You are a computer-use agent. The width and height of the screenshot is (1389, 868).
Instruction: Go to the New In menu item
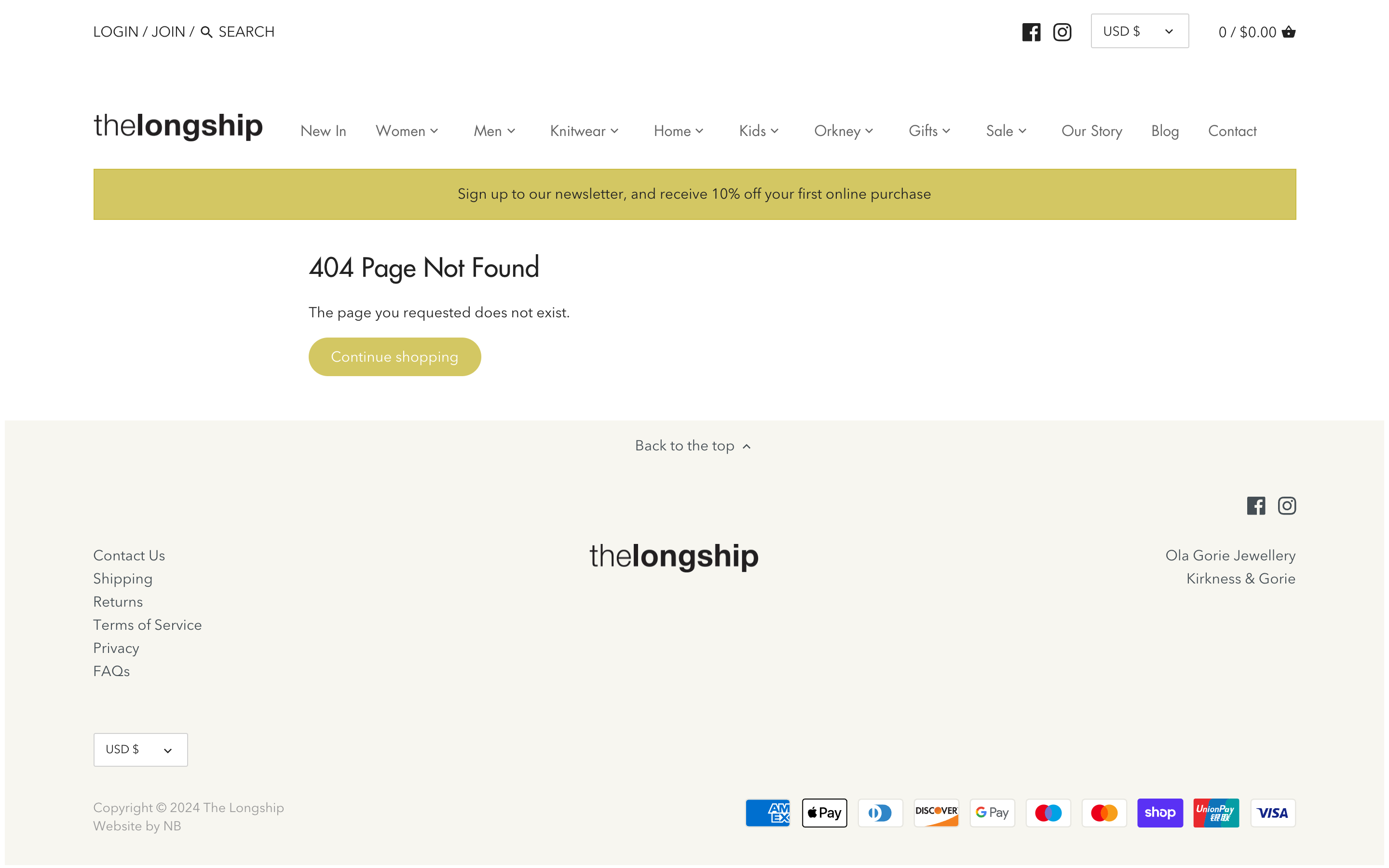click(323, 131)
